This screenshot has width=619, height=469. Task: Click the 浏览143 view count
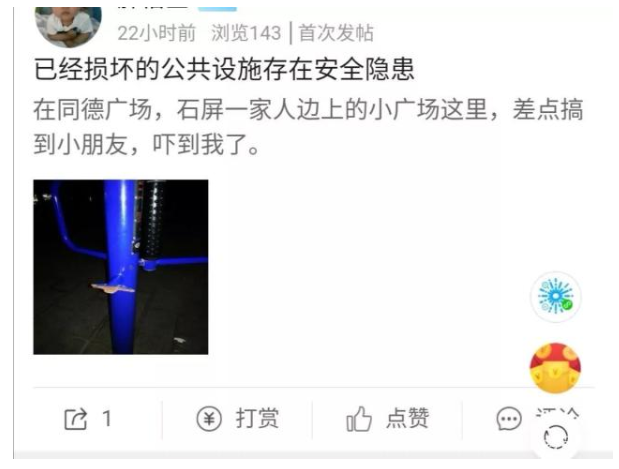(246, 33)
